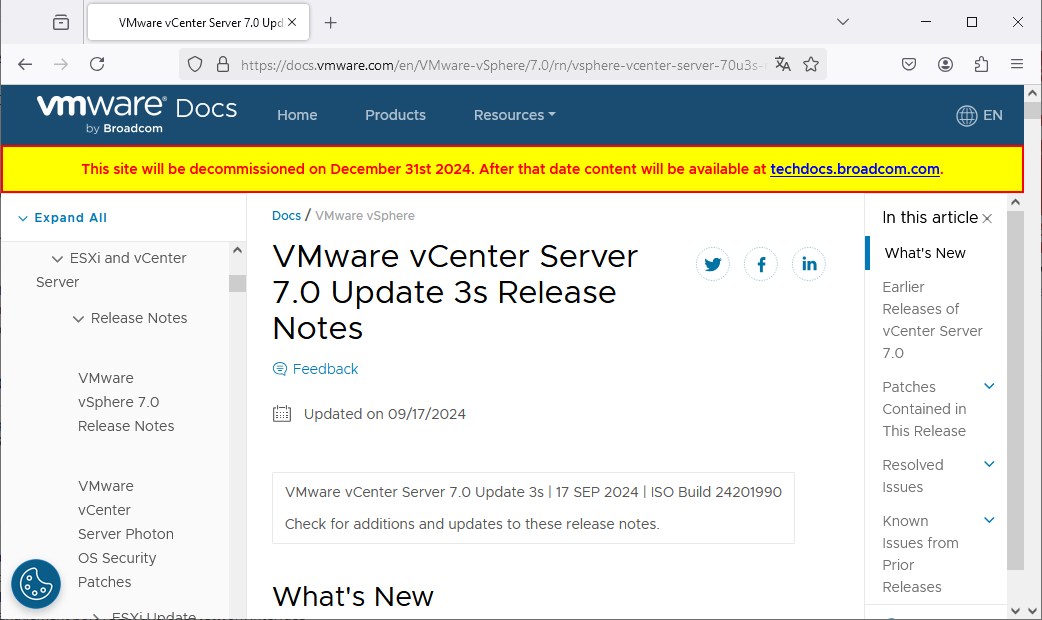Open the Firefox account menu
1042x620 pixels.
point(945,64)
